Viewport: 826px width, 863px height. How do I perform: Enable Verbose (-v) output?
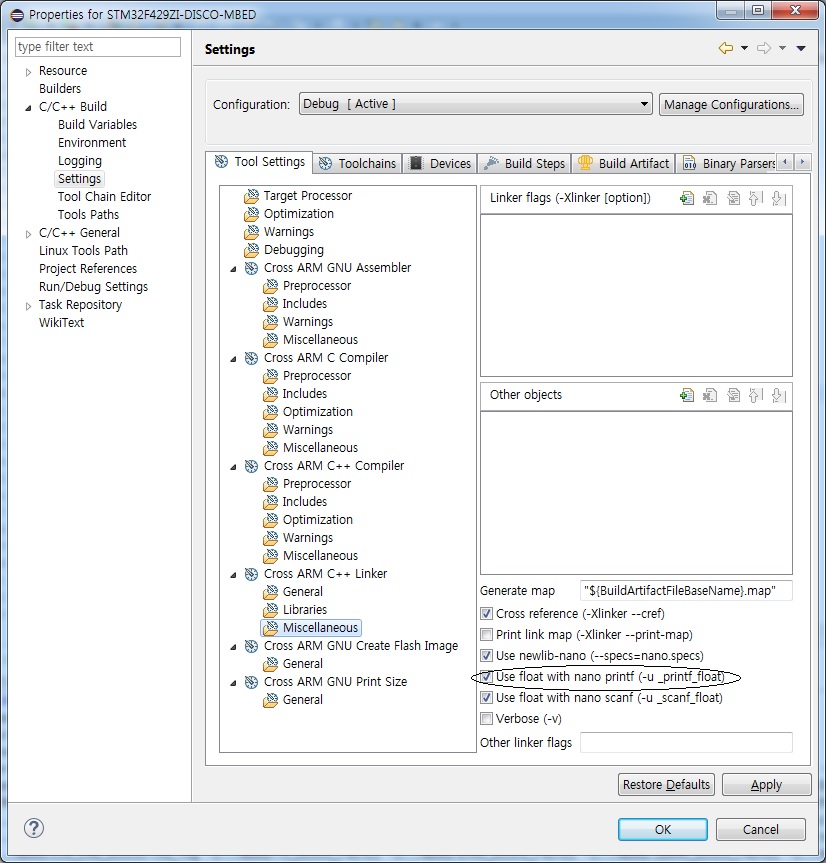pyautogui.click(x=487, y=718)
